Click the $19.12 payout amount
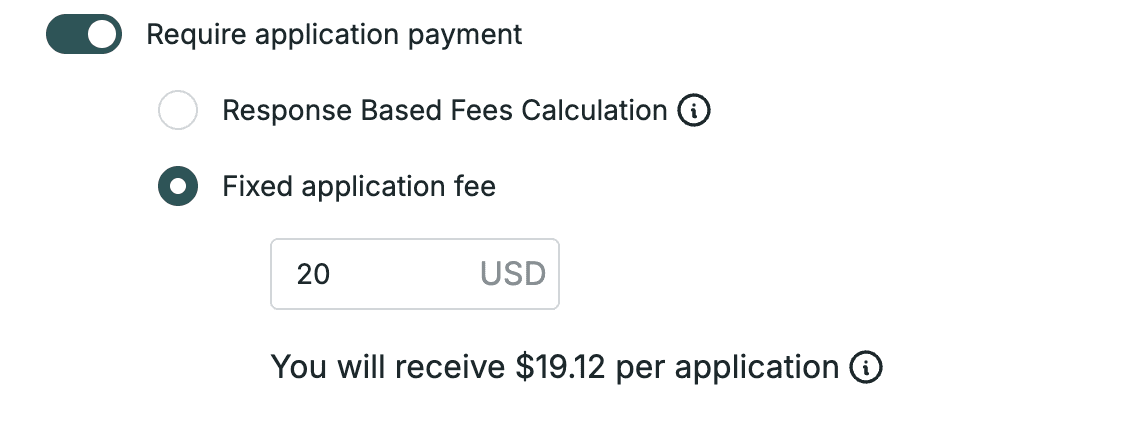The height and width of the screenshot is (446, 1126). coord(561,367)
